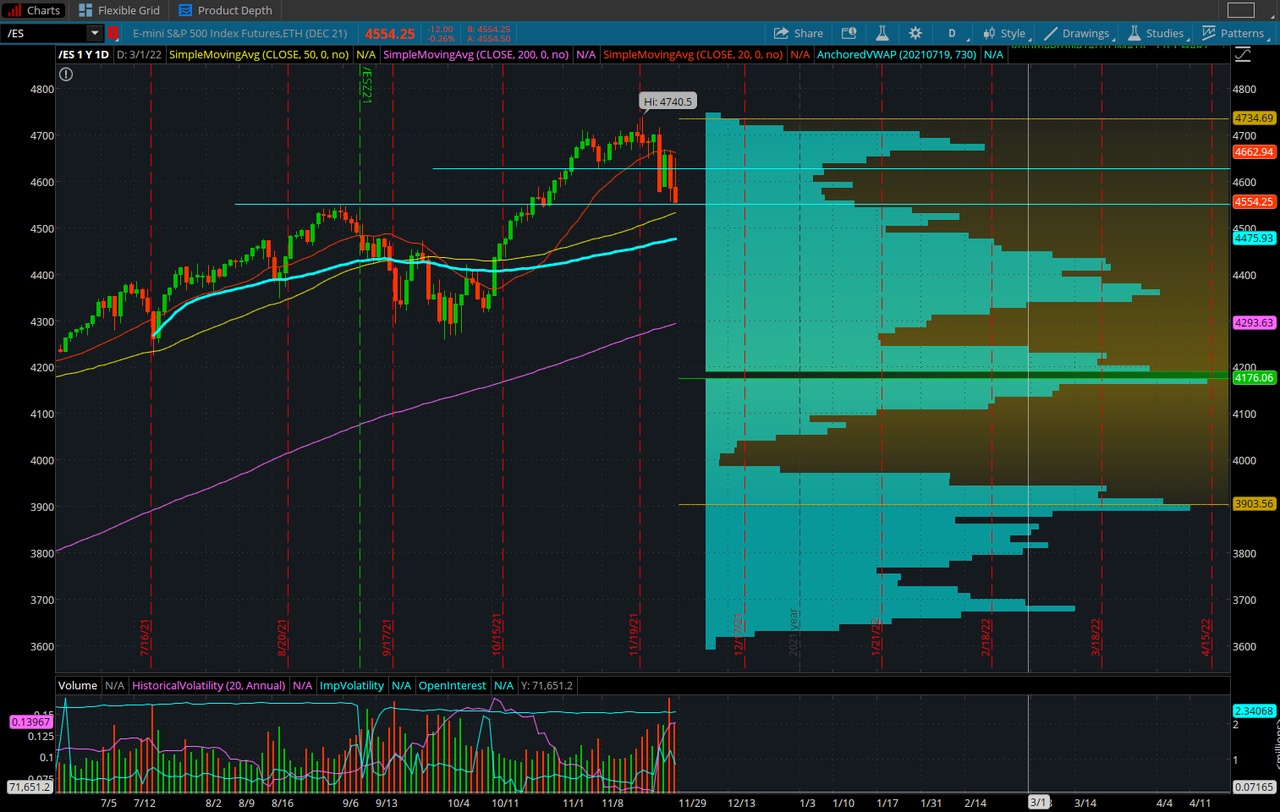Click the green 4176.06 price axis label
The height and width of the screenshot is (812, 1280).
[1254, 378]
